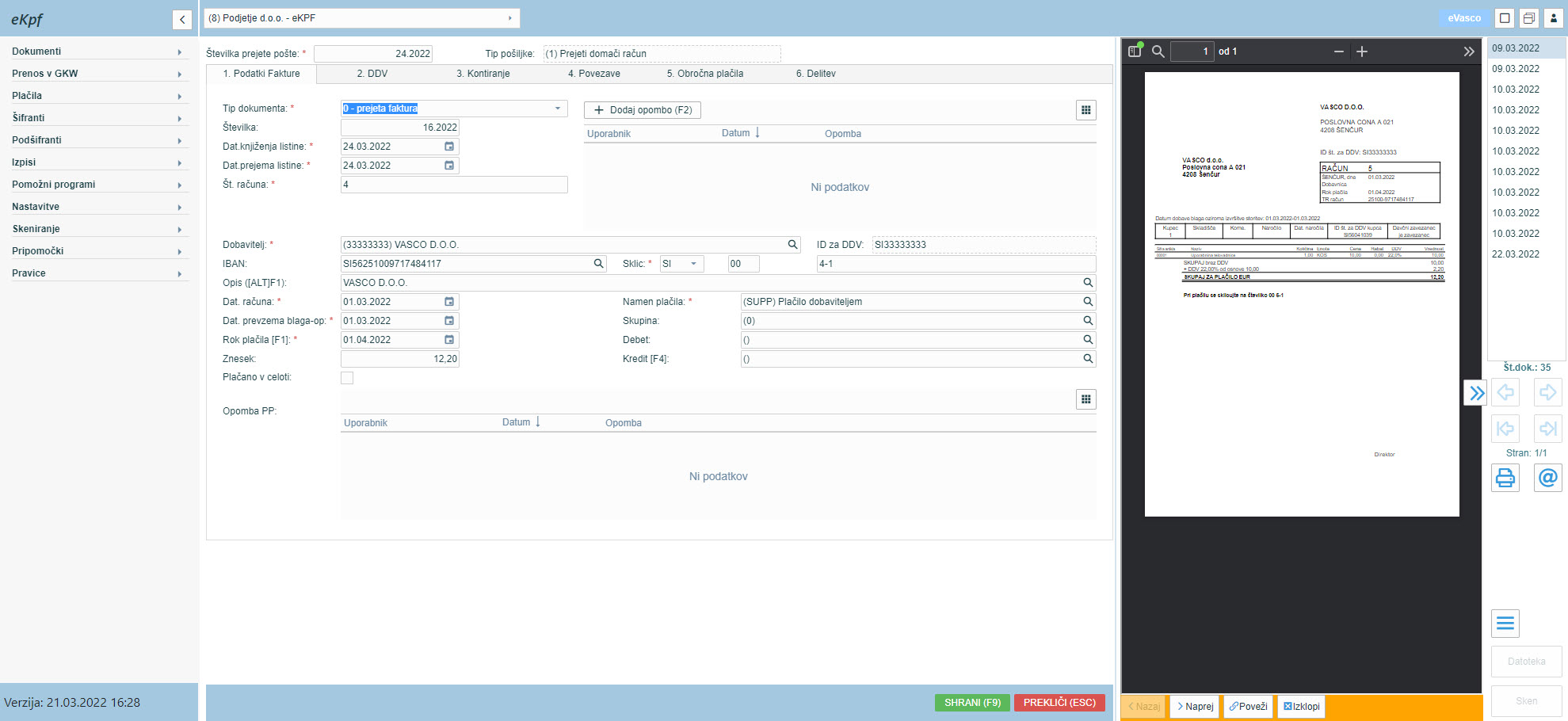The height and width of the screenshot is (721, 1568).
Task: Open the user account icon
Action: 1555,18
